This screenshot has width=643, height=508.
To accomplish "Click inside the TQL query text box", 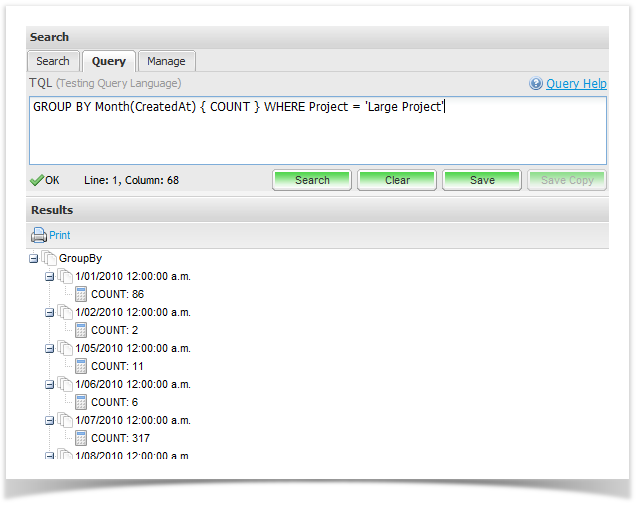I will (x=317, y=135).
